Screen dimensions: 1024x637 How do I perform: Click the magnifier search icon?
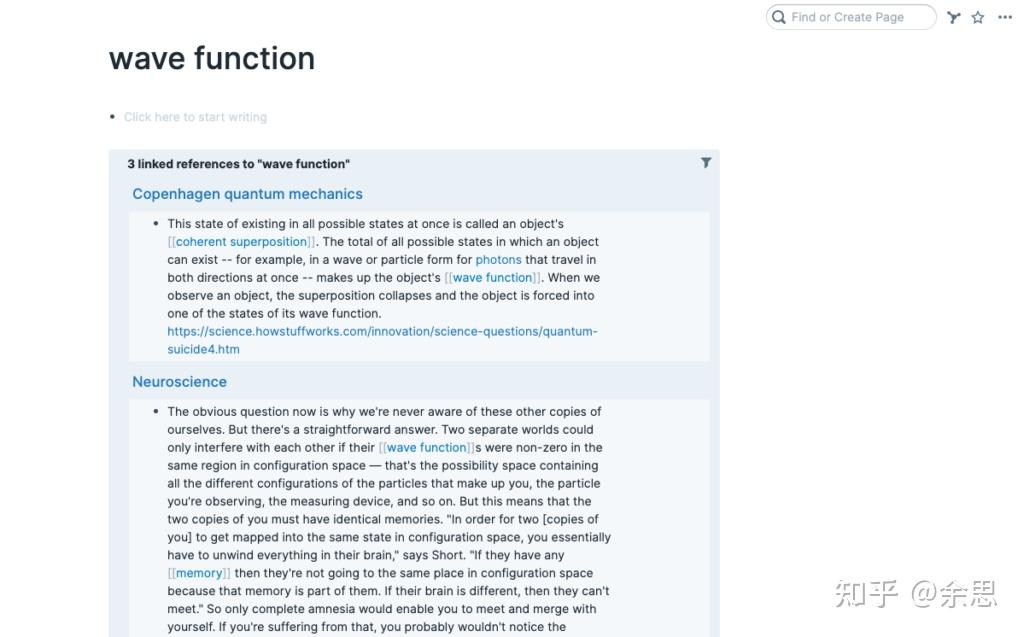pyautogui.click(x=778, y=17)
